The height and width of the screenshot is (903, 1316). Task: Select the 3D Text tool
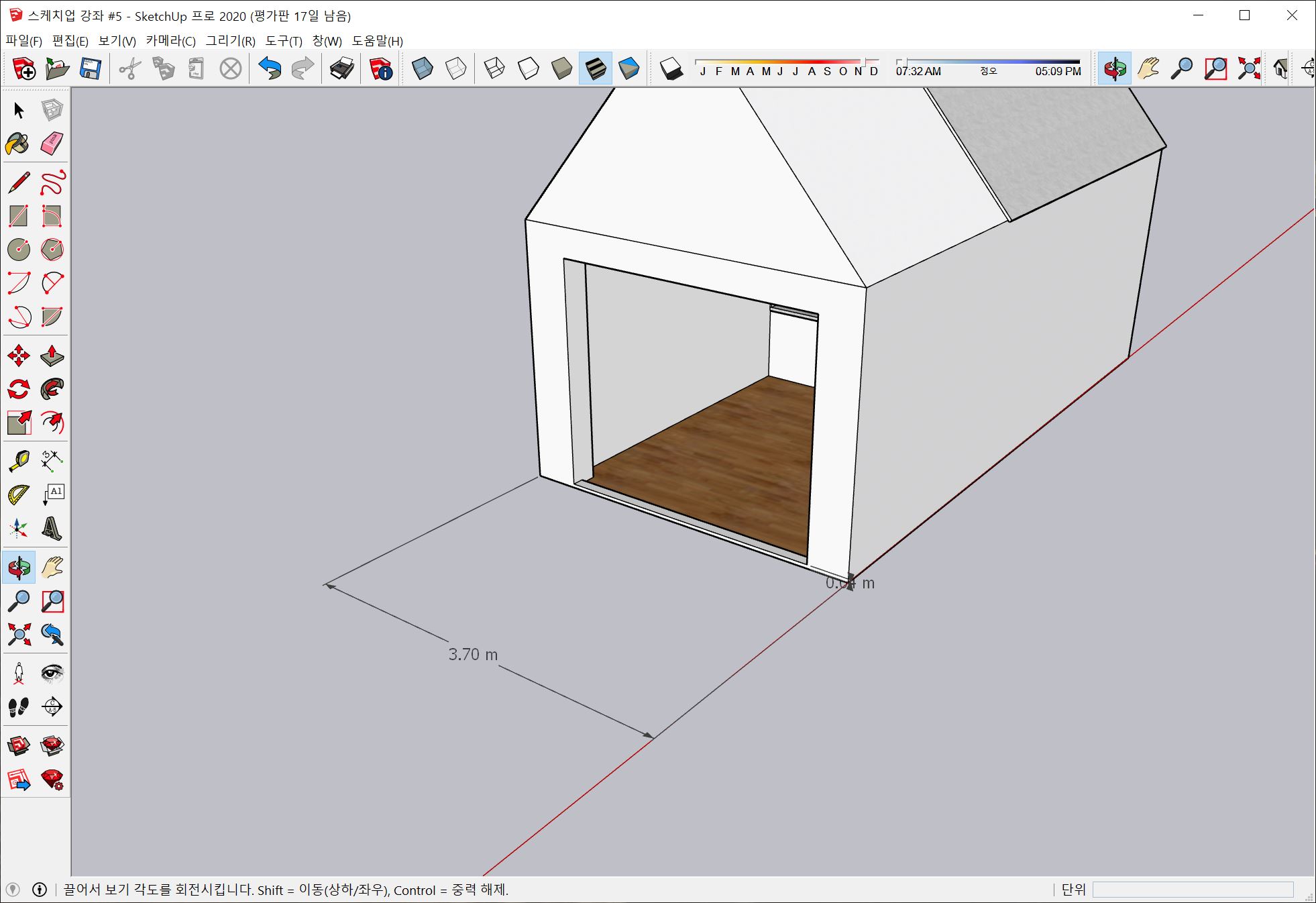tap(52, 529)
